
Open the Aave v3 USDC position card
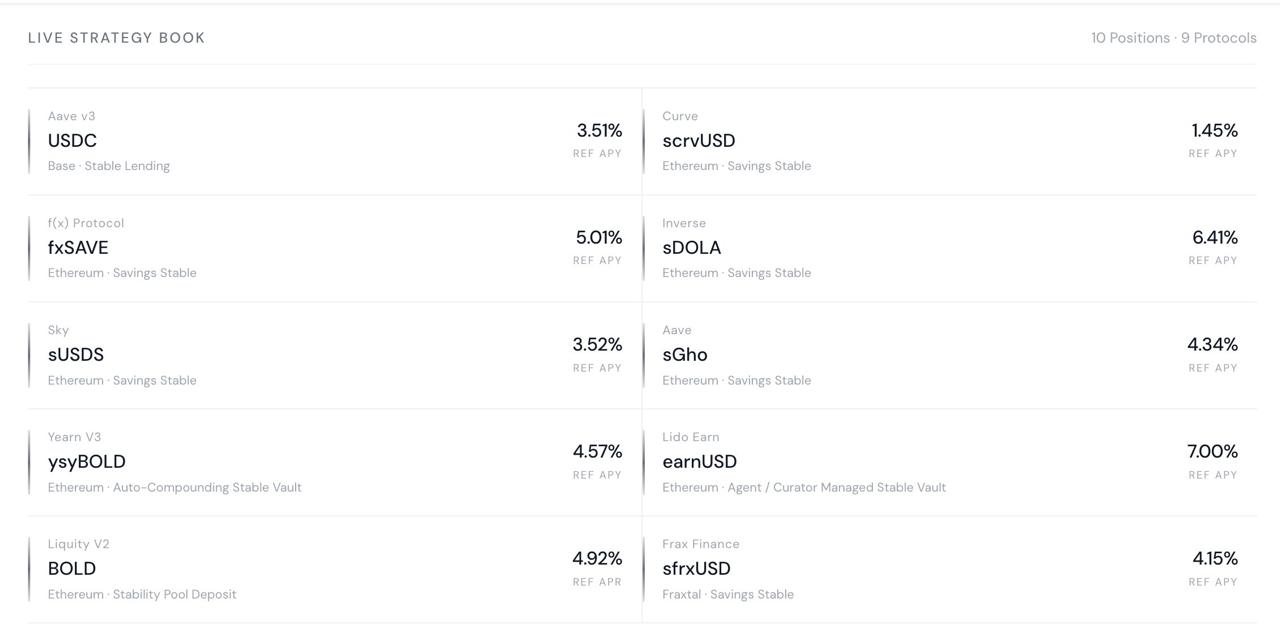[x=335, y=141]
